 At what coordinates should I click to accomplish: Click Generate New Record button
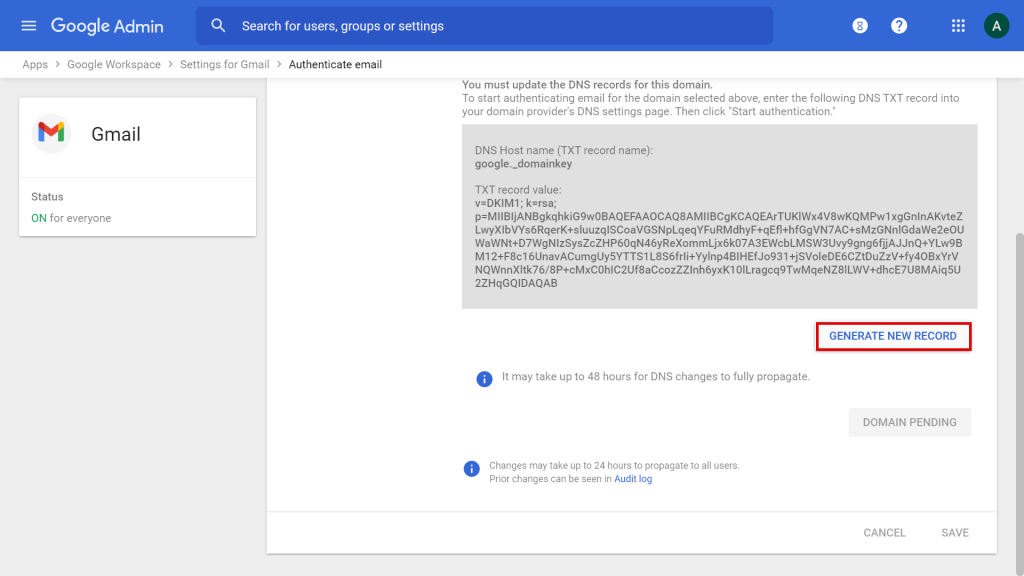(x=893, y=336)
